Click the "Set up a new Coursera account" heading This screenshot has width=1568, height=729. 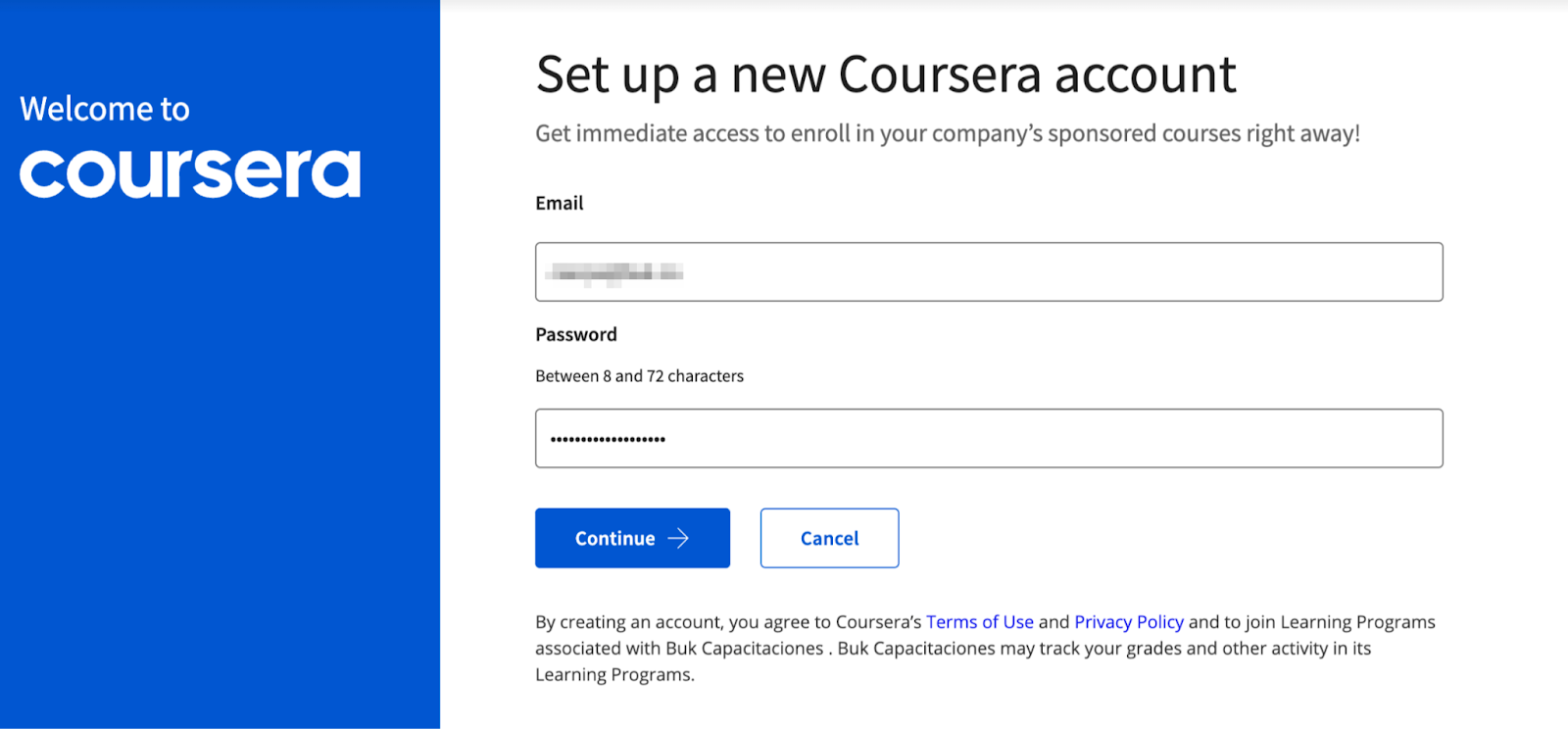[886, 74]
